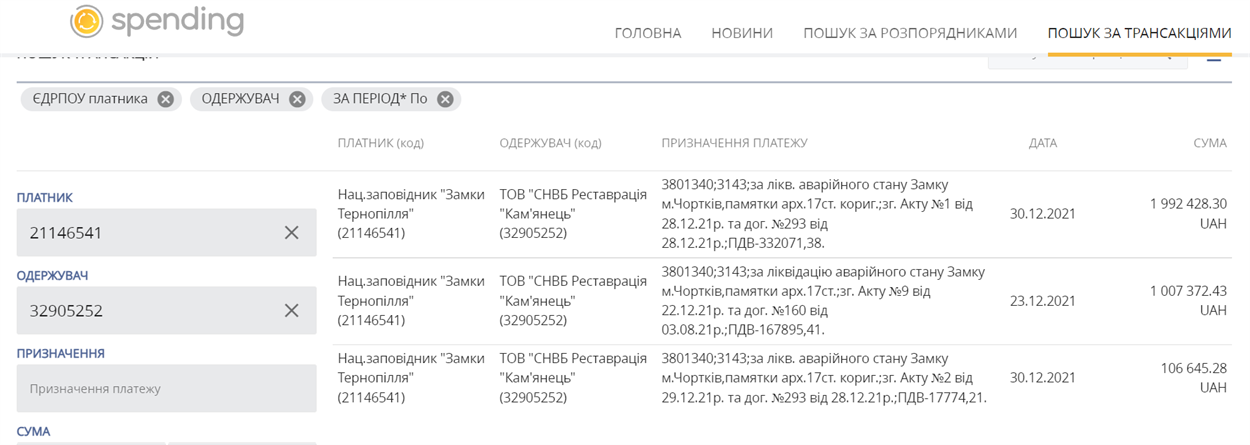This screenshot has width=1250, height=445.
Task: Clear the ПЛАТНИК field with X
Action: click(x=291, y=232)
